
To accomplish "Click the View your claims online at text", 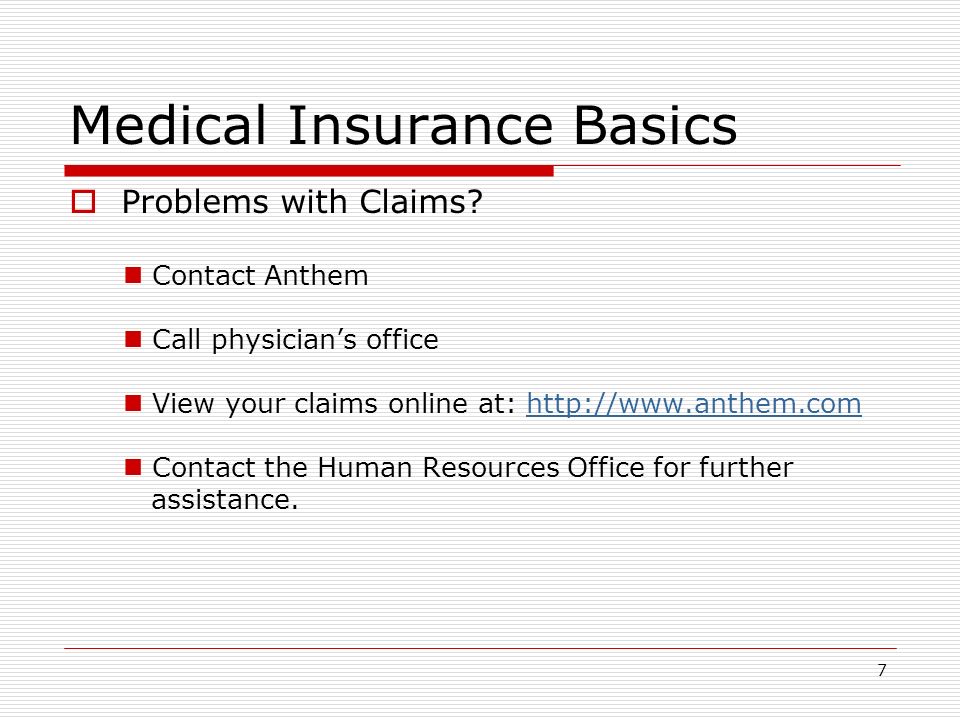I will [334, 404].
